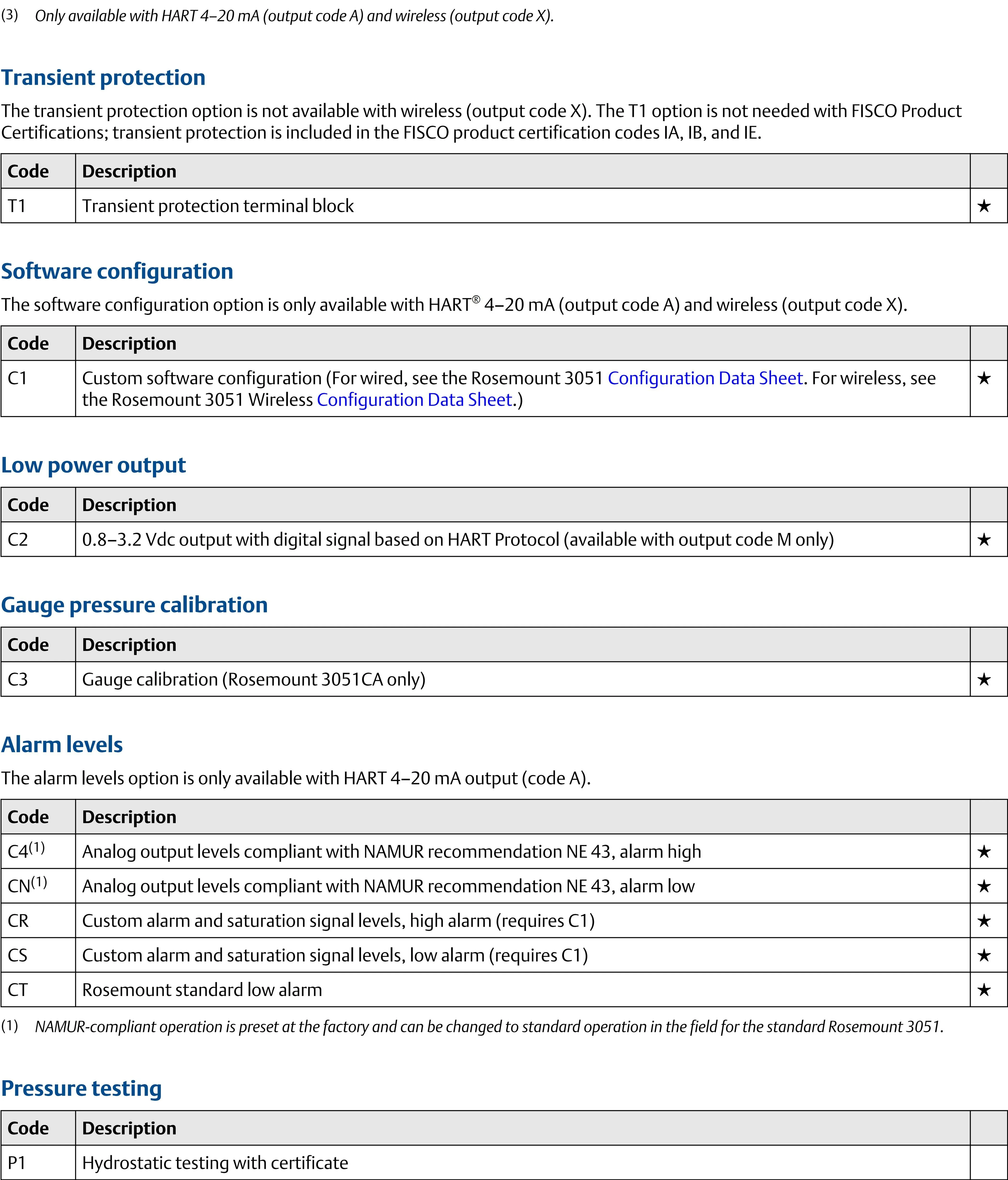
Task: Click the NAMUR-compliant footnote text
Action: coord(488,1027)
